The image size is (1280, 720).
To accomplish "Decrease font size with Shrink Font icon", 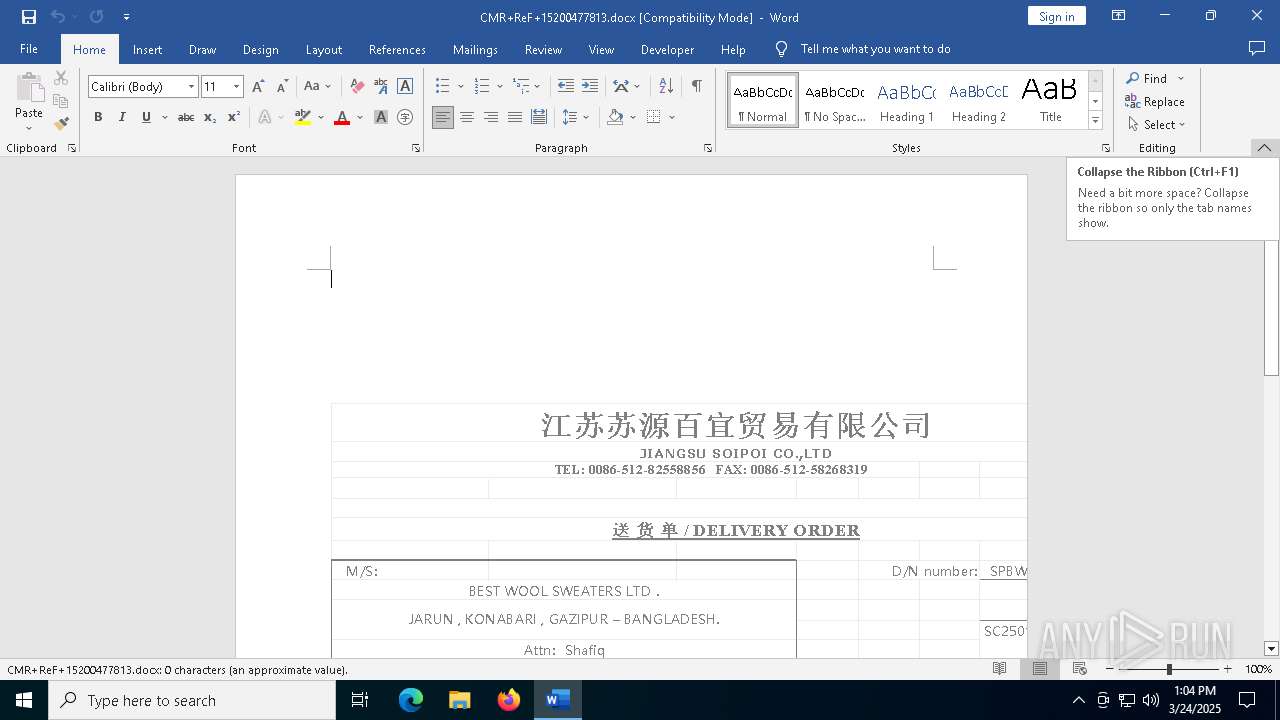I will (282, 87).
